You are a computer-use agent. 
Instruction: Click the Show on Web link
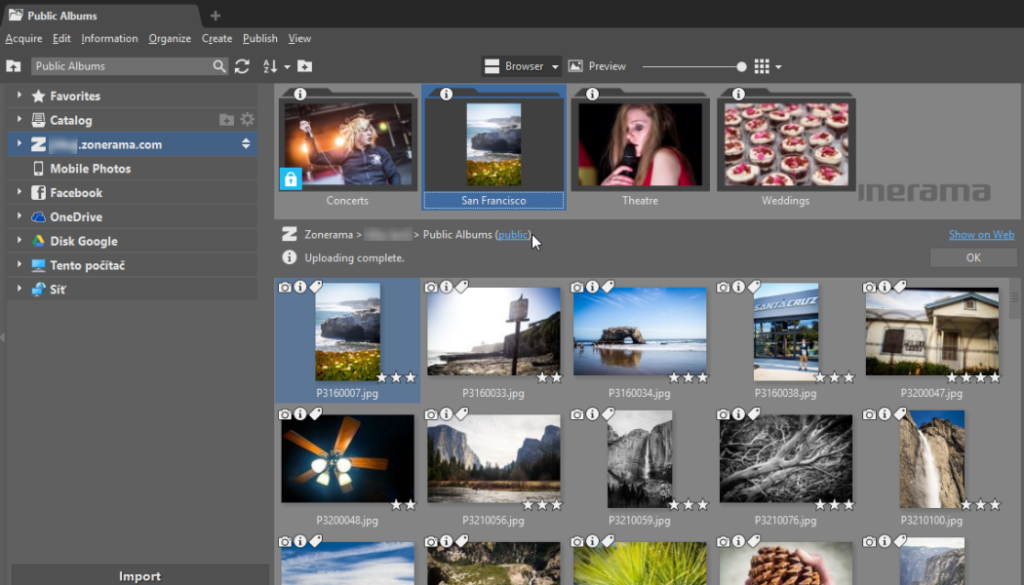[x=981, y=234]
